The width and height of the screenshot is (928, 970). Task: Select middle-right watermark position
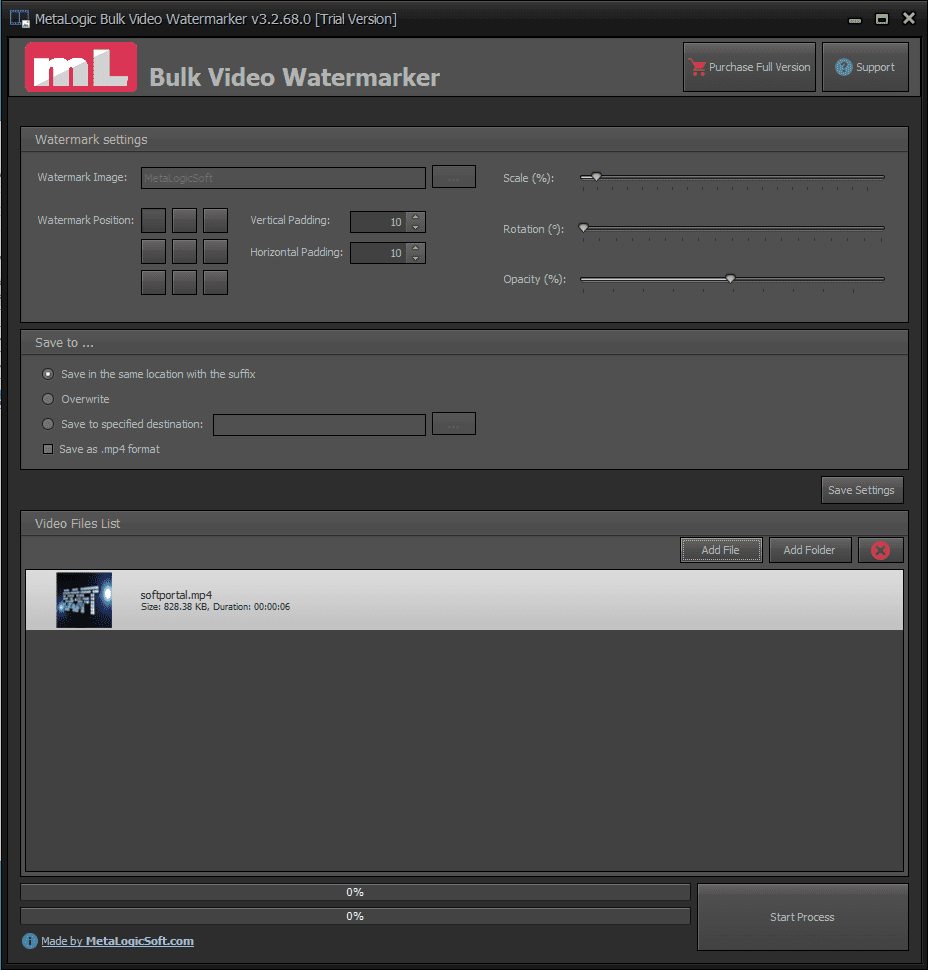pyautogui.click(x=215, y=251)
